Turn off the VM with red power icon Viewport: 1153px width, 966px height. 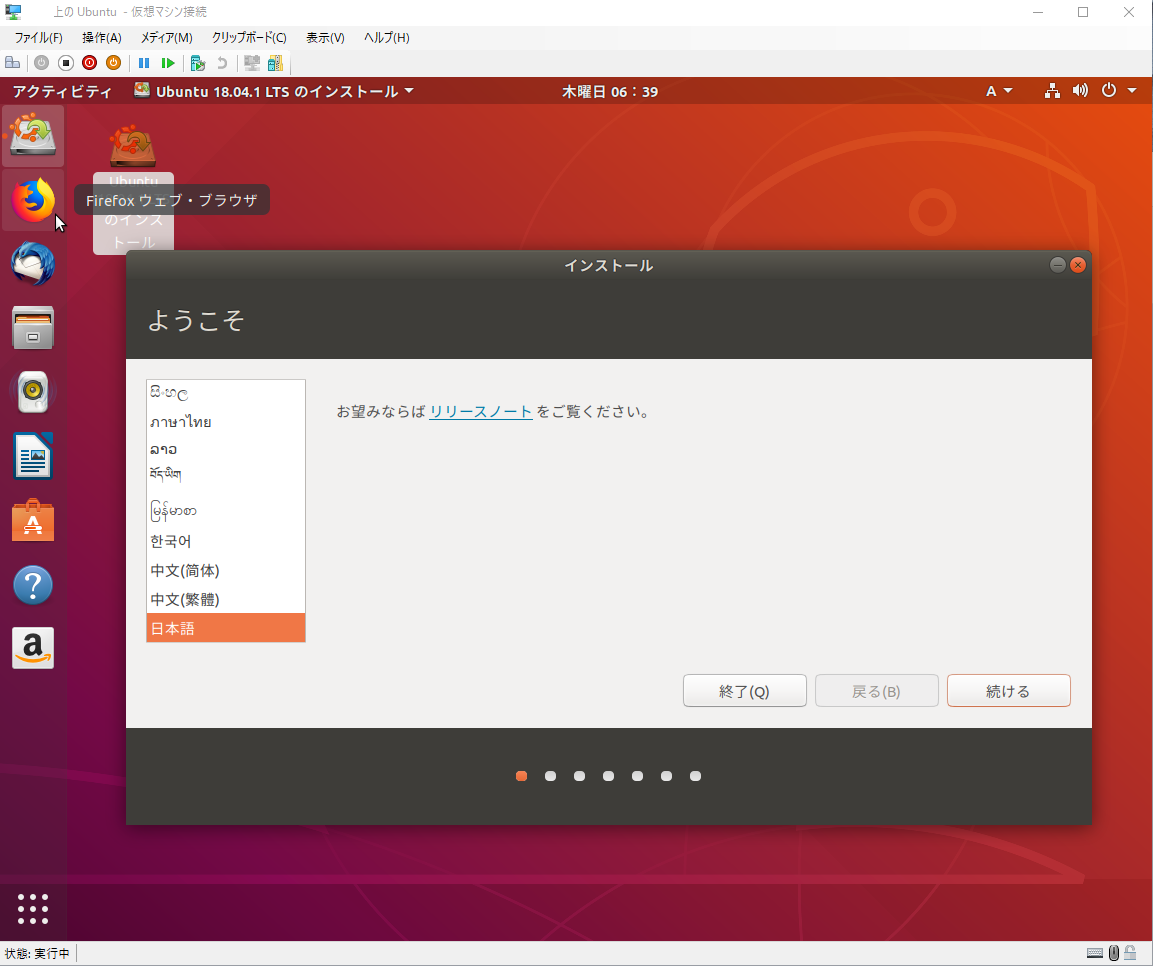click(x=89, y=62)
